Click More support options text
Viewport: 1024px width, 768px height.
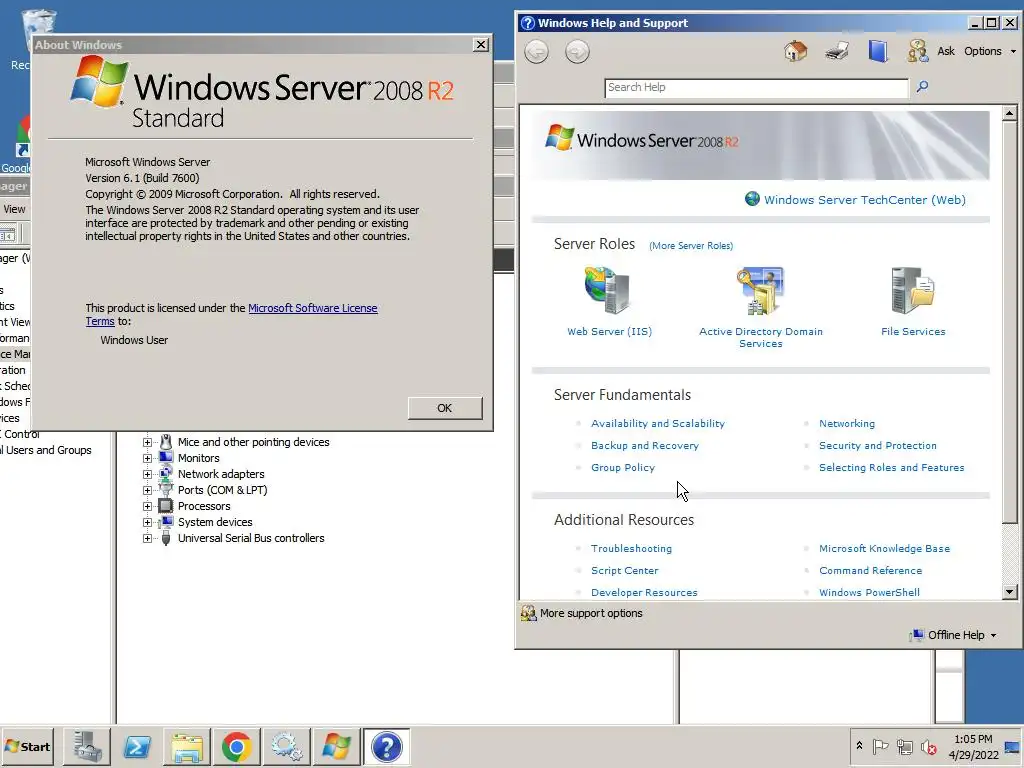tap(591, 613)
